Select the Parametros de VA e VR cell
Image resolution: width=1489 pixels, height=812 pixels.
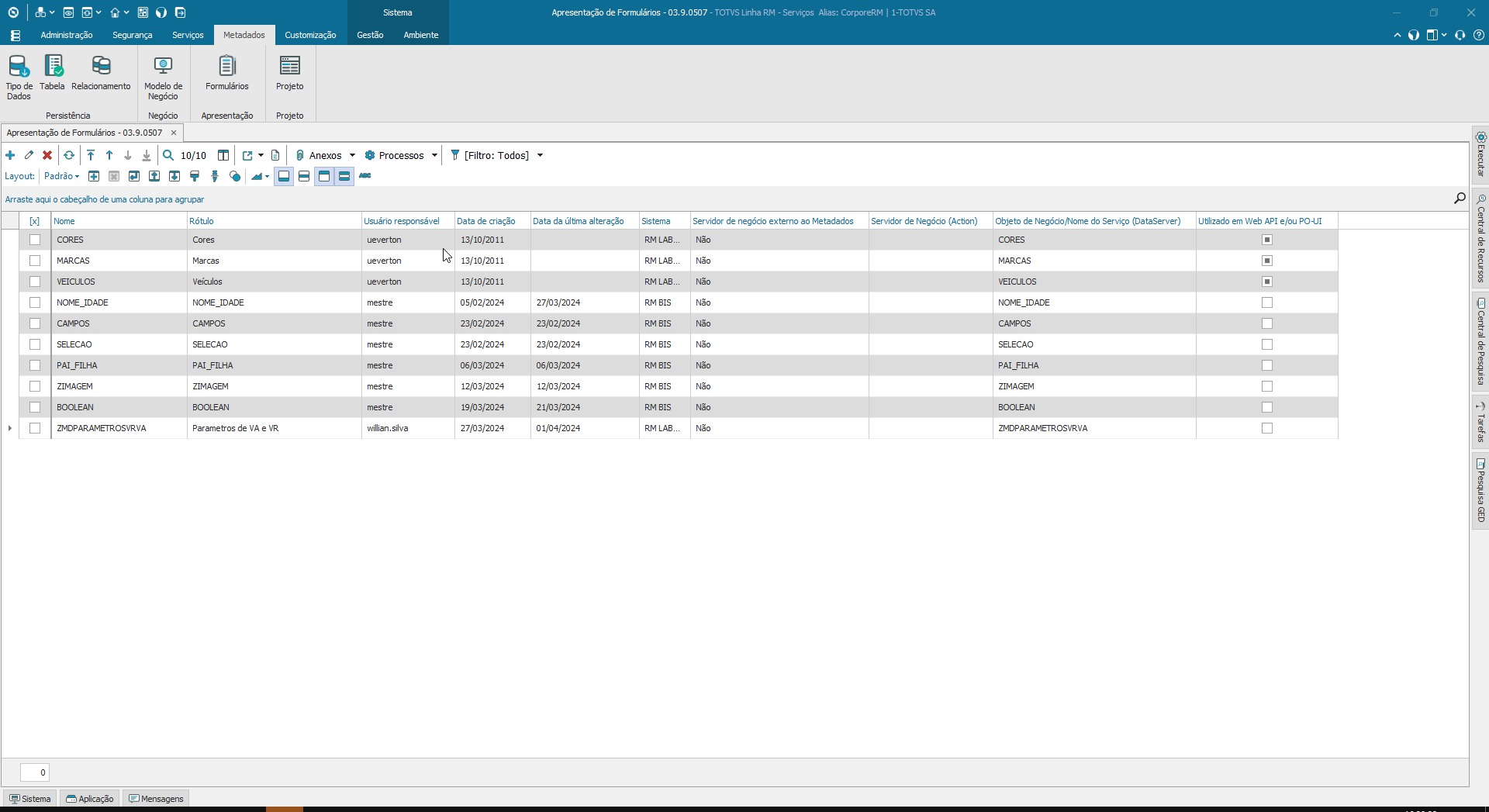(274, 428)
